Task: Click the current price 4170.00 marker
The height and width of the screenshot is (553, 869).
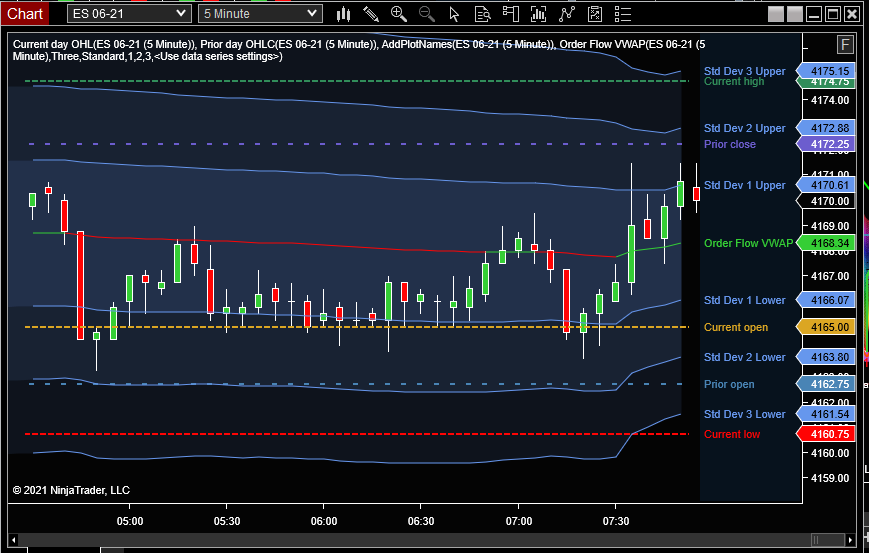Action: click(826, 201)
